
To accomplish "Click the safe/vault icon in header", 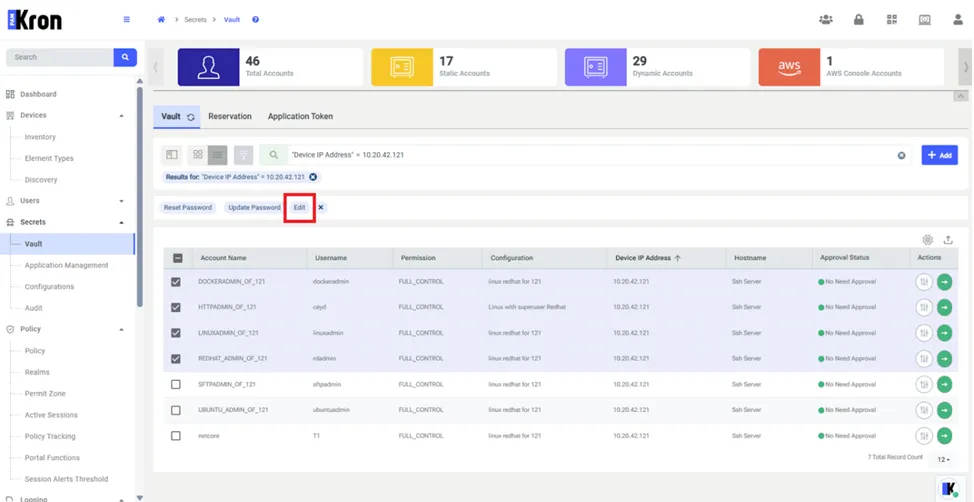I will 924,19.
